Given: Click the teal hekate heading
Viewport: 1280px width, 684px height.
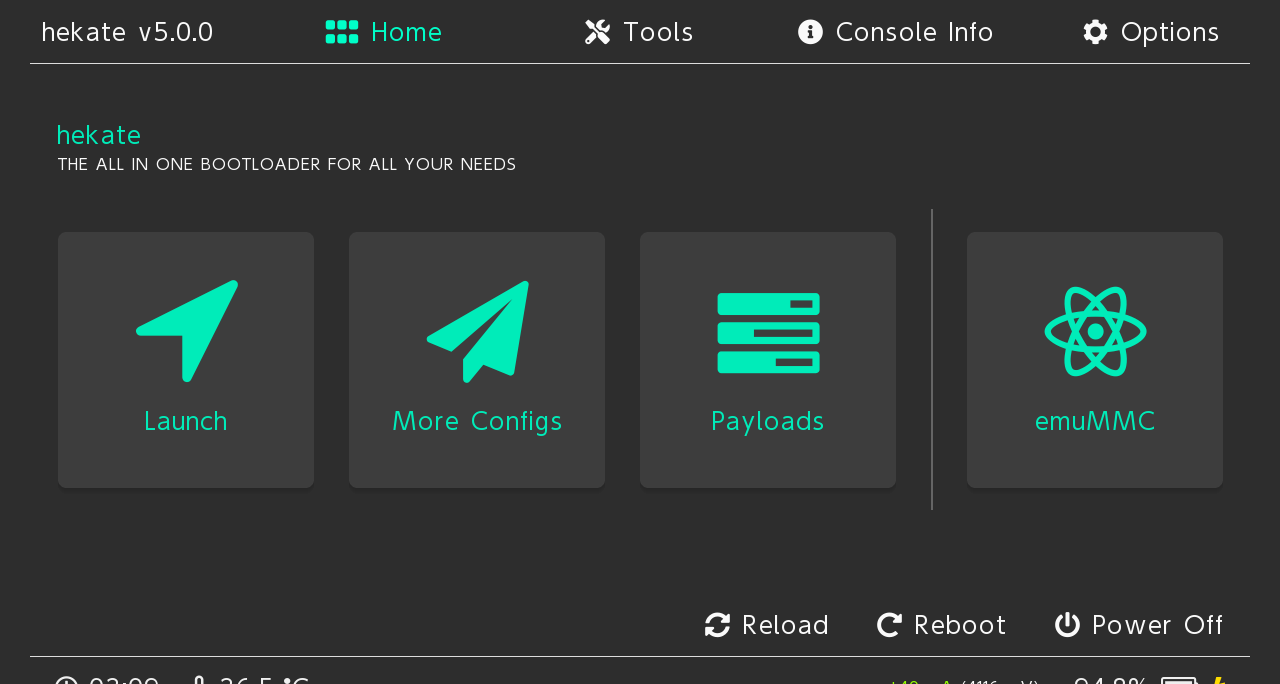Looking at the screenshot, I should [98, 135].
